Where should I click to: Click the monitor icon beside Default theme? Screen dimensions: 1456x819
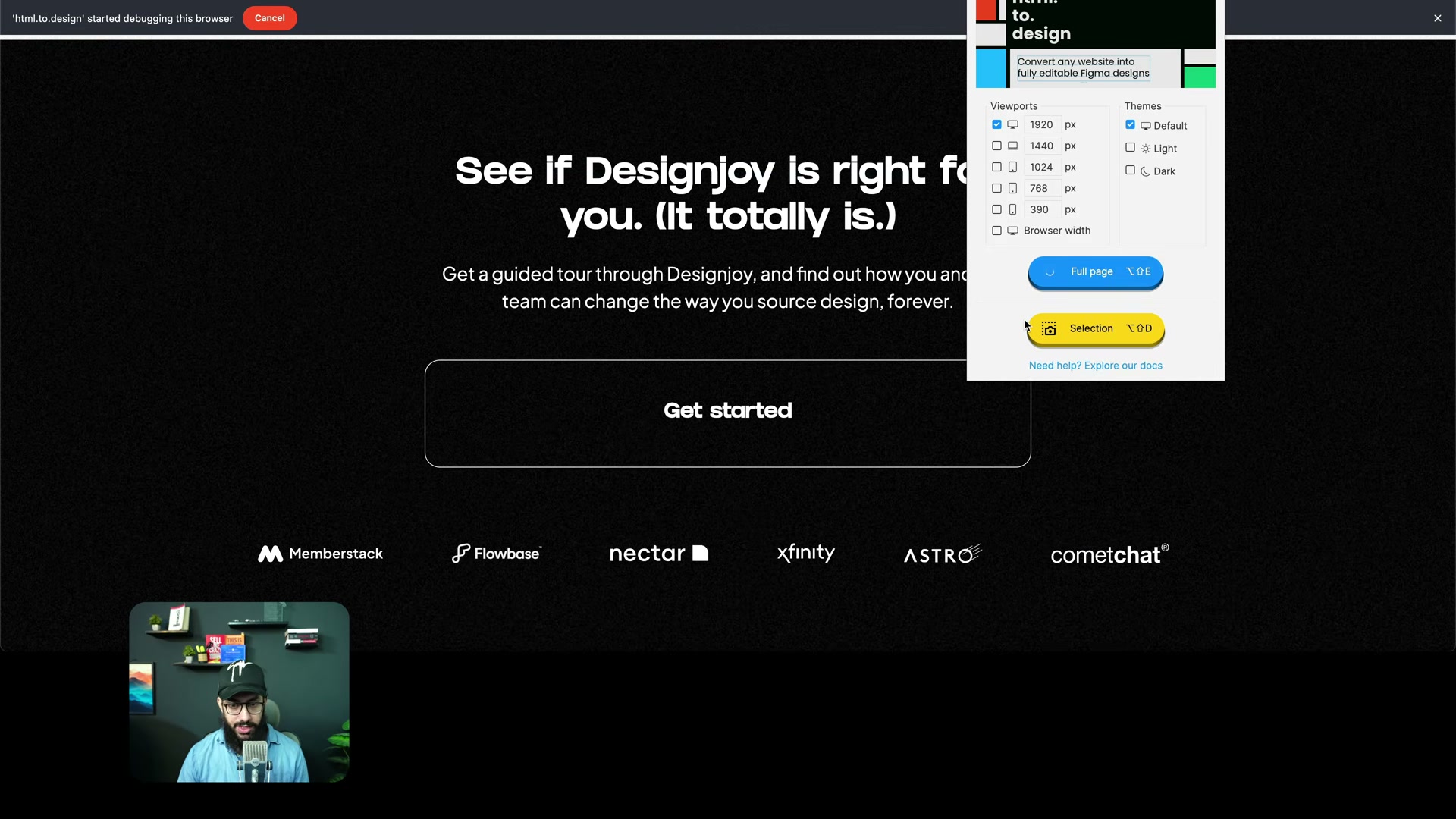point(1145,126)
